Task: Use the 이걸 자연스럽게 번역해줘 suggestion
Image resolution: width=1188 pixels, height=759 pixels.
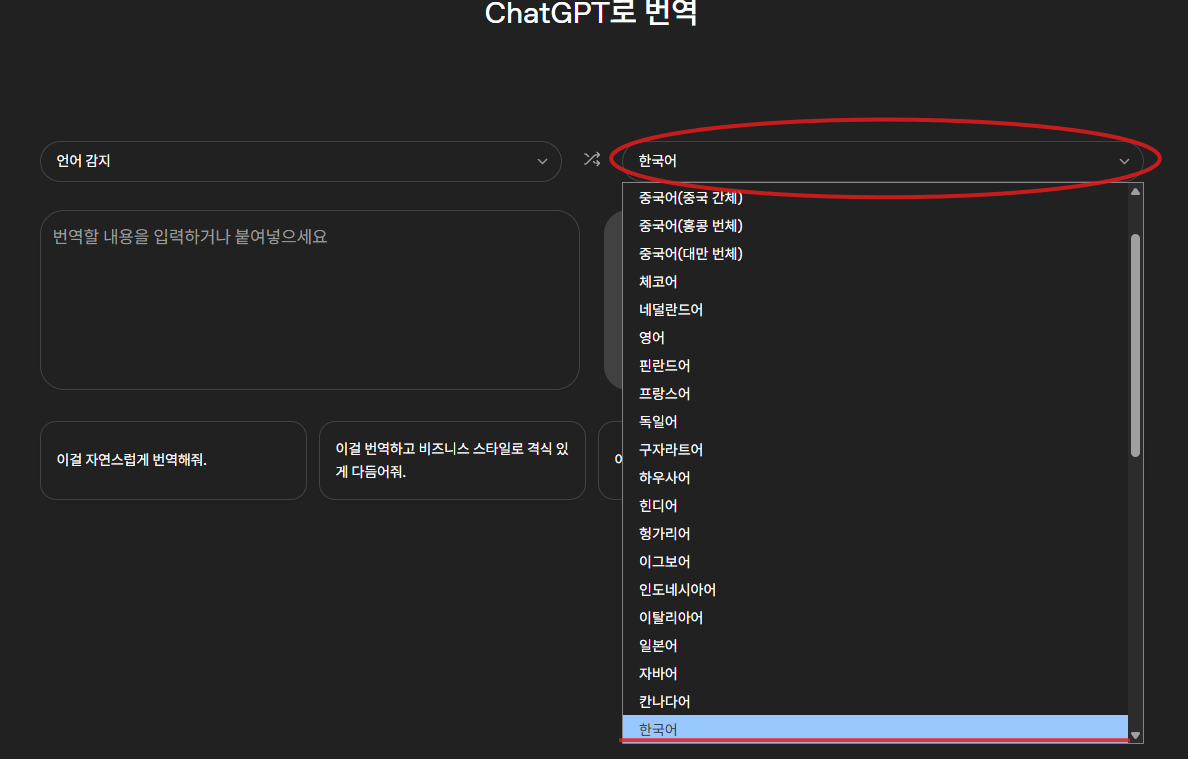Action: (x=174, y=461)
